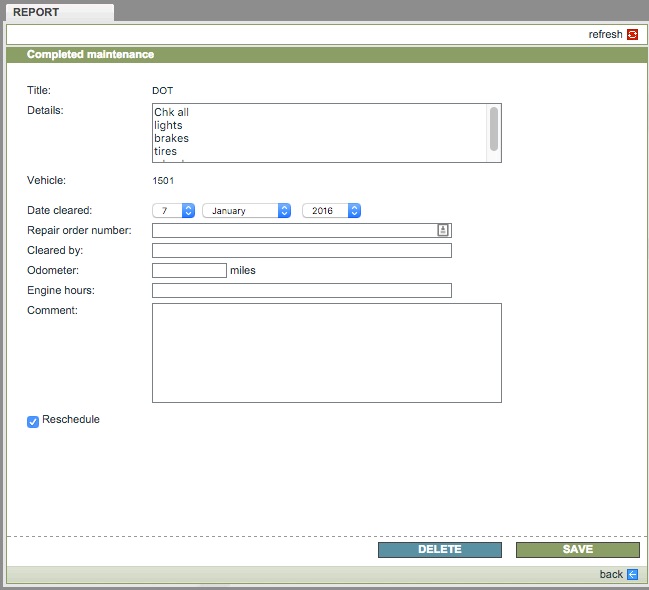Click into the Cleared by field

click(x=301, y=250)
